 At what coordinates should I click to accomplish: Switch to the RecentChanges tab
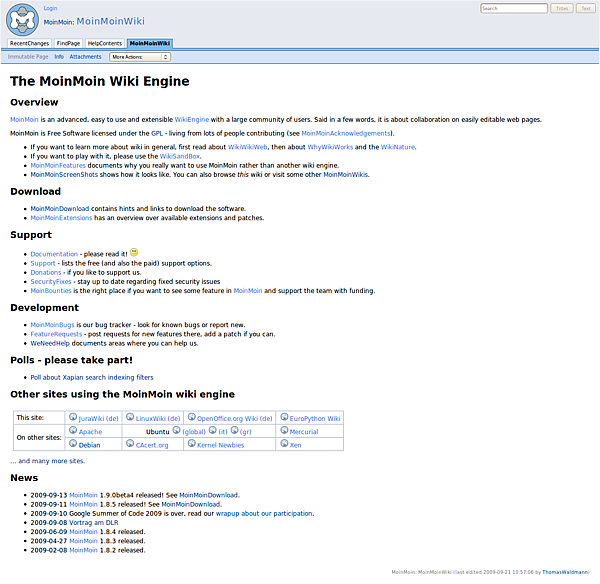coord(29,44)
